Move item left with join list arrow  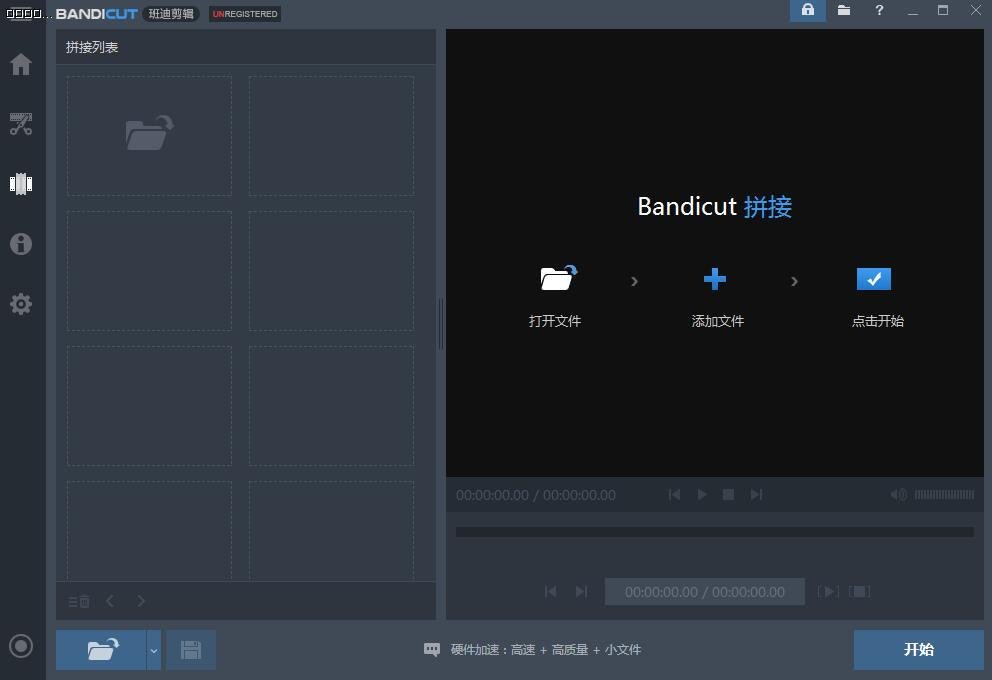point(110,601)
